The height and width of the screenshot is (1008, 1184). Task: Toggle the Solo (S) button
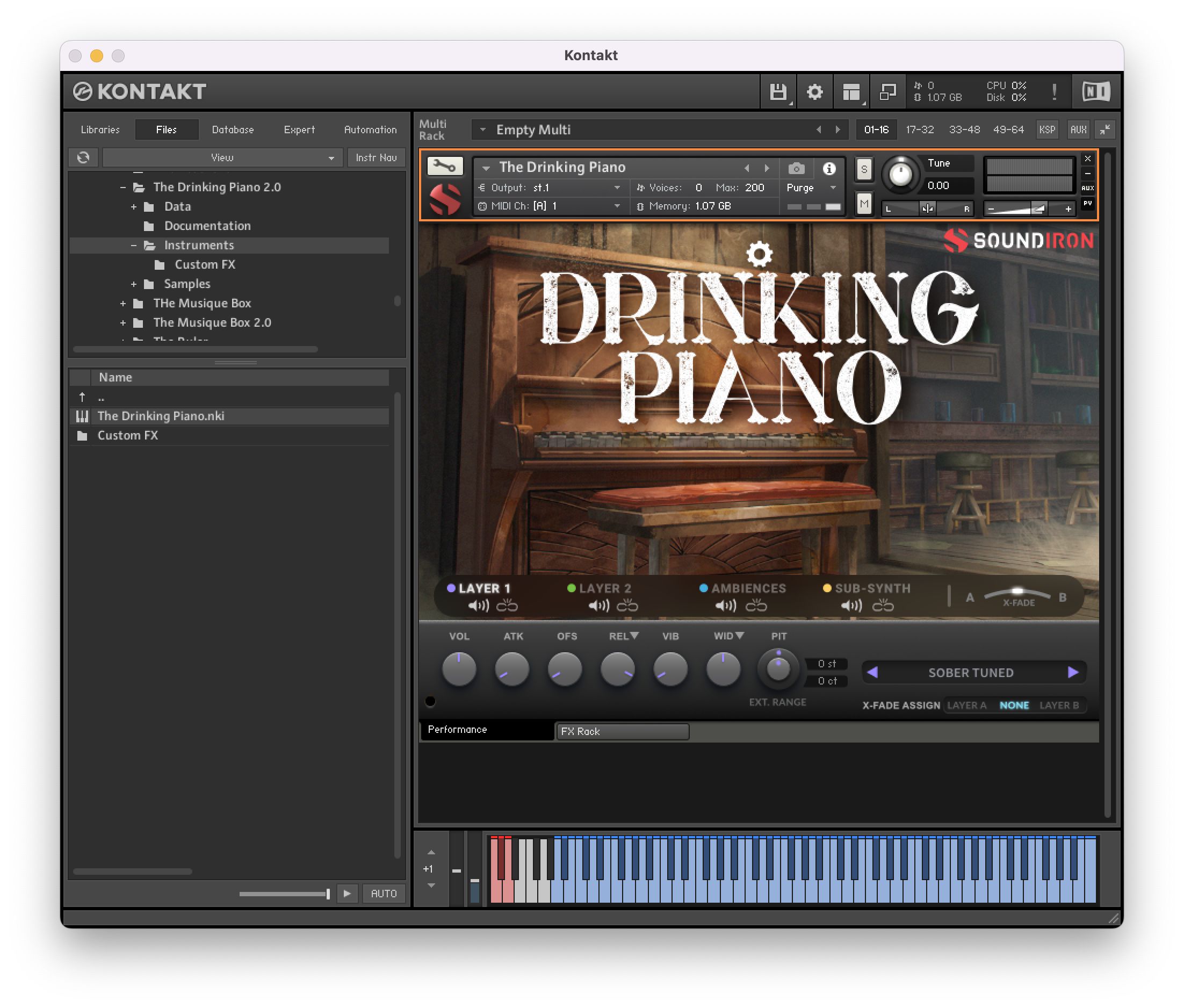point(864,169)
